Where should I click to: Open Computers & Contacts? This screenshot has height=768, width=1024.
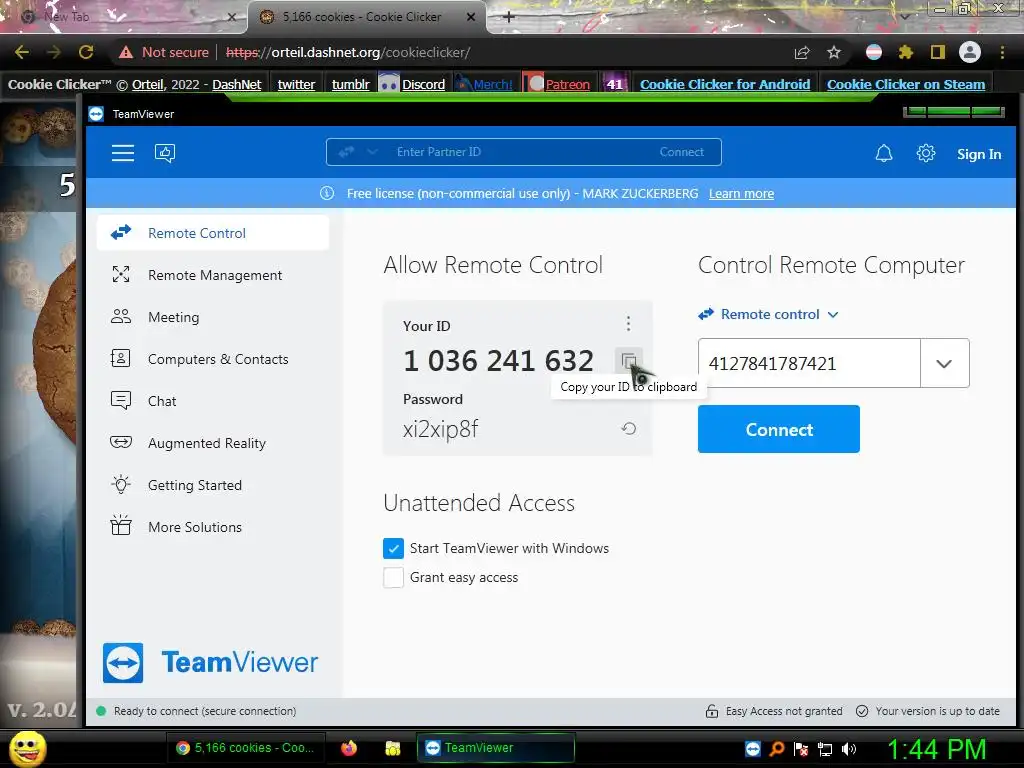(x=213, y=359)
